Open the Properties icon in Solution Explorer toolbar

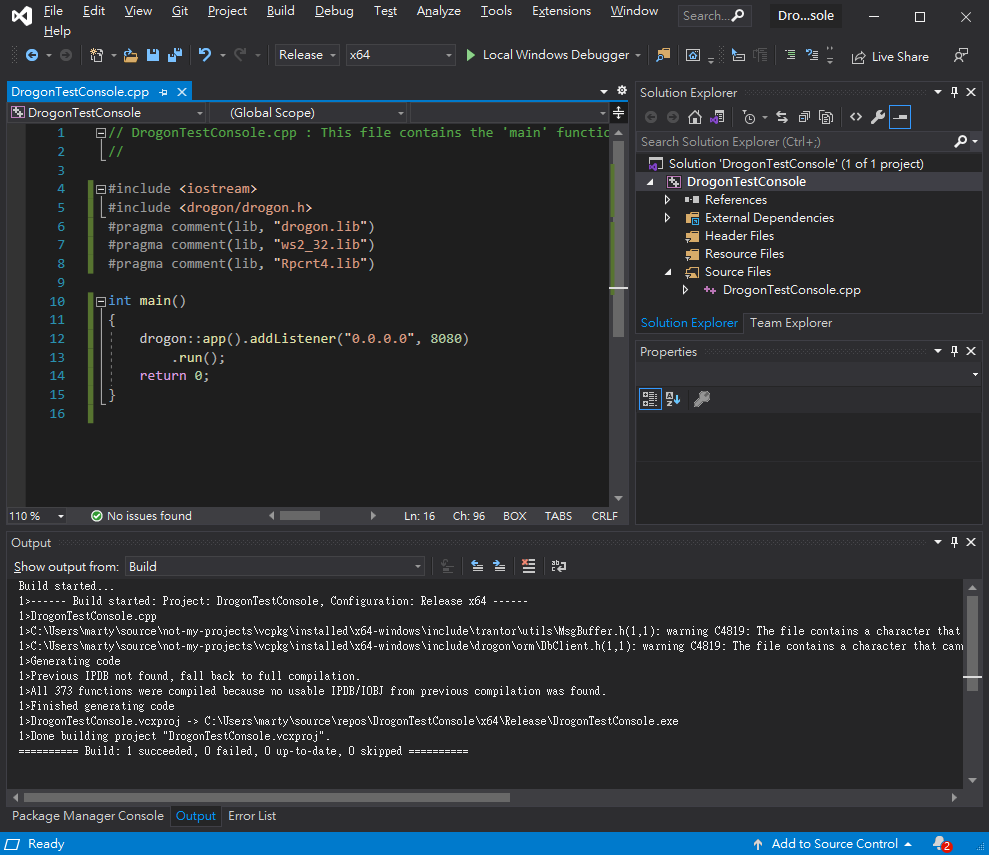(879, 116)
